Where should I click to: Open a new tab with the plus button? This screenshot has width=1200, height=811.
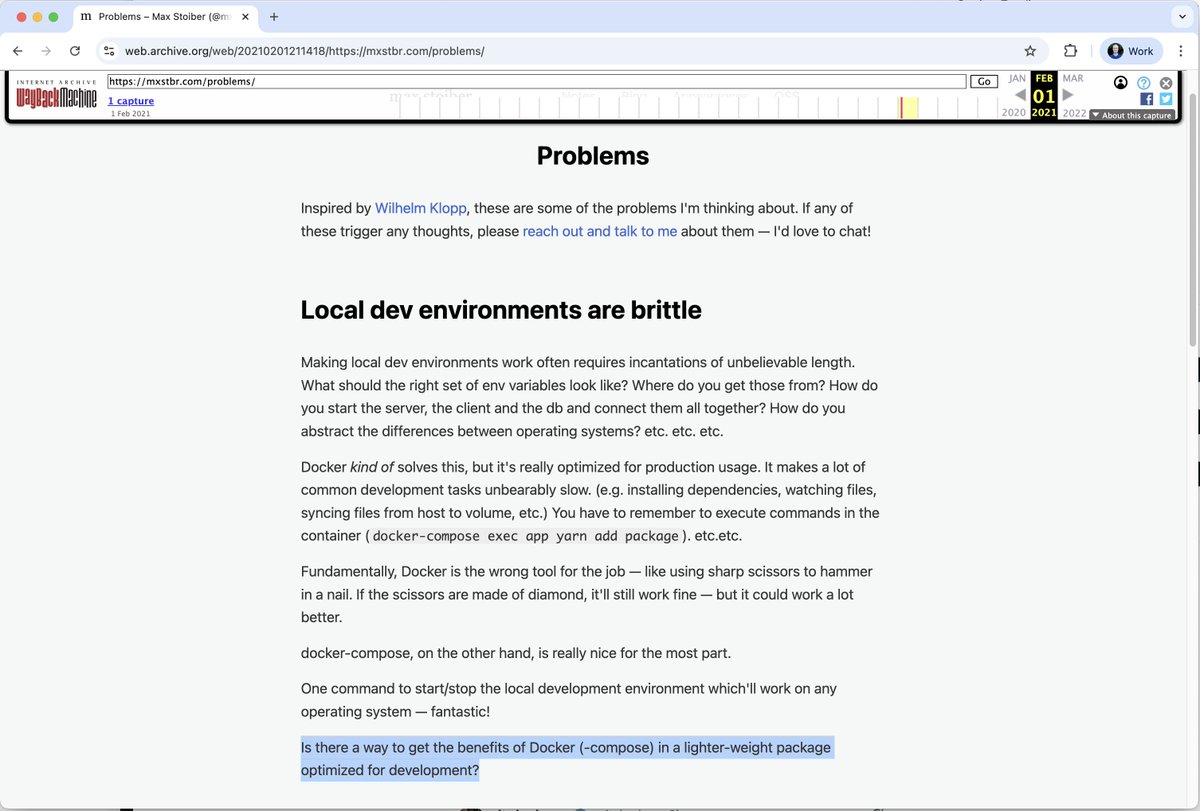coord(274,17)
